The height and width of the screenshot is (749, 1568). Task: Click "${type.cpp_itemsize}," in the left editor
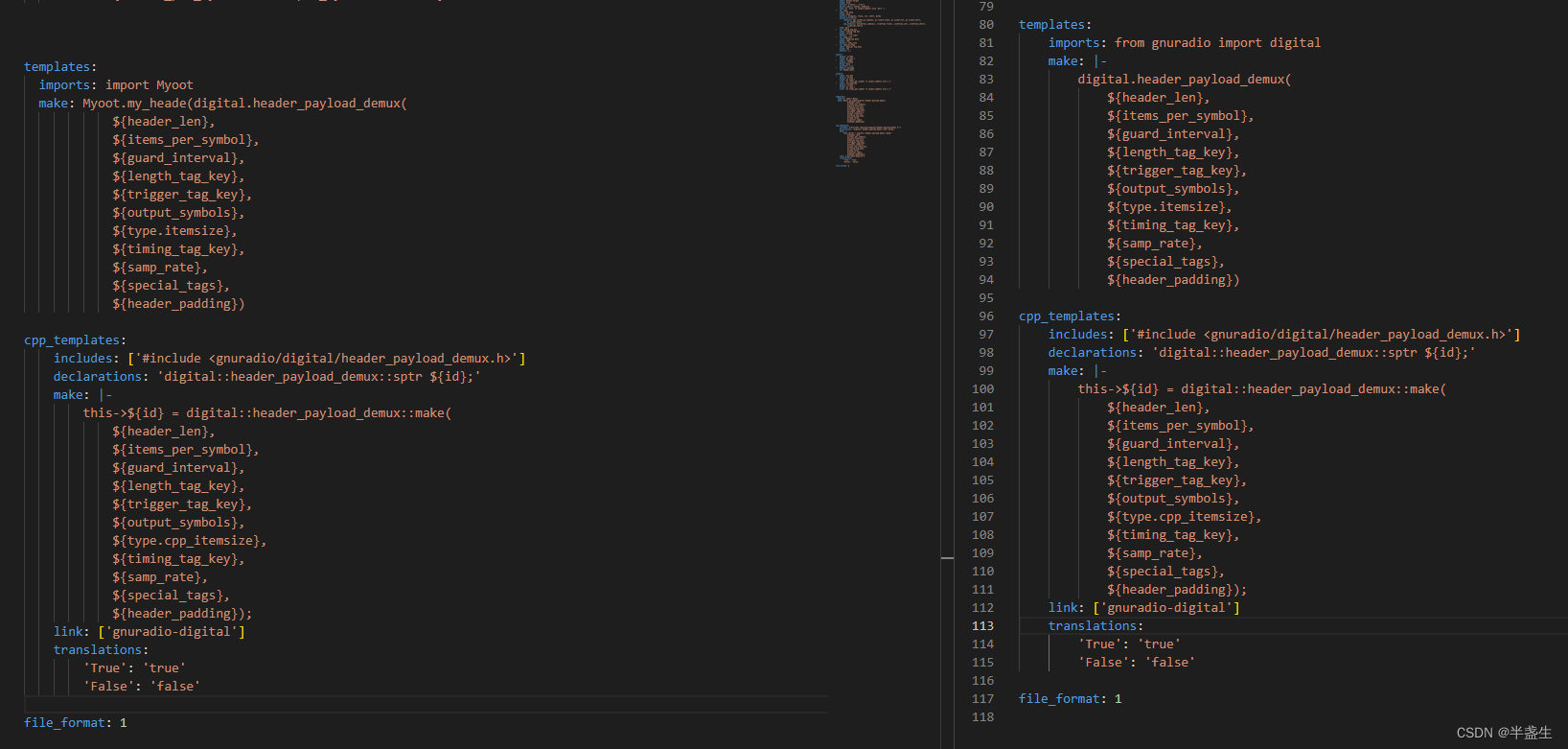pyautogui.click(x=190, y=541)
